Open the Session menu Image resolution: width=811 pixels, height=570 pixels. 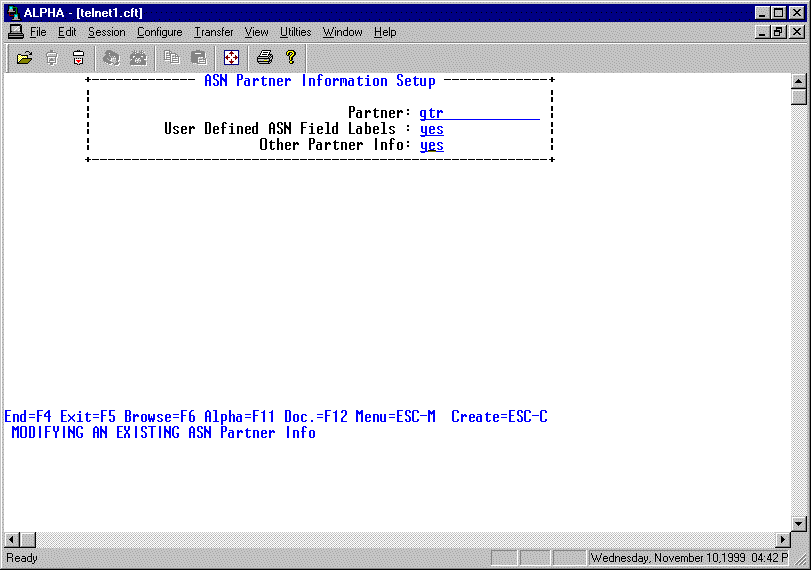pyautogui.click(x=107, y=32)
